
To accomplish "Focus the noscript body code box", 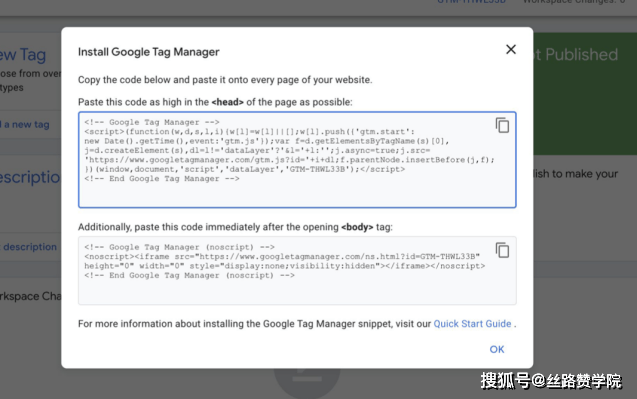I will click(x=297, y=271).
